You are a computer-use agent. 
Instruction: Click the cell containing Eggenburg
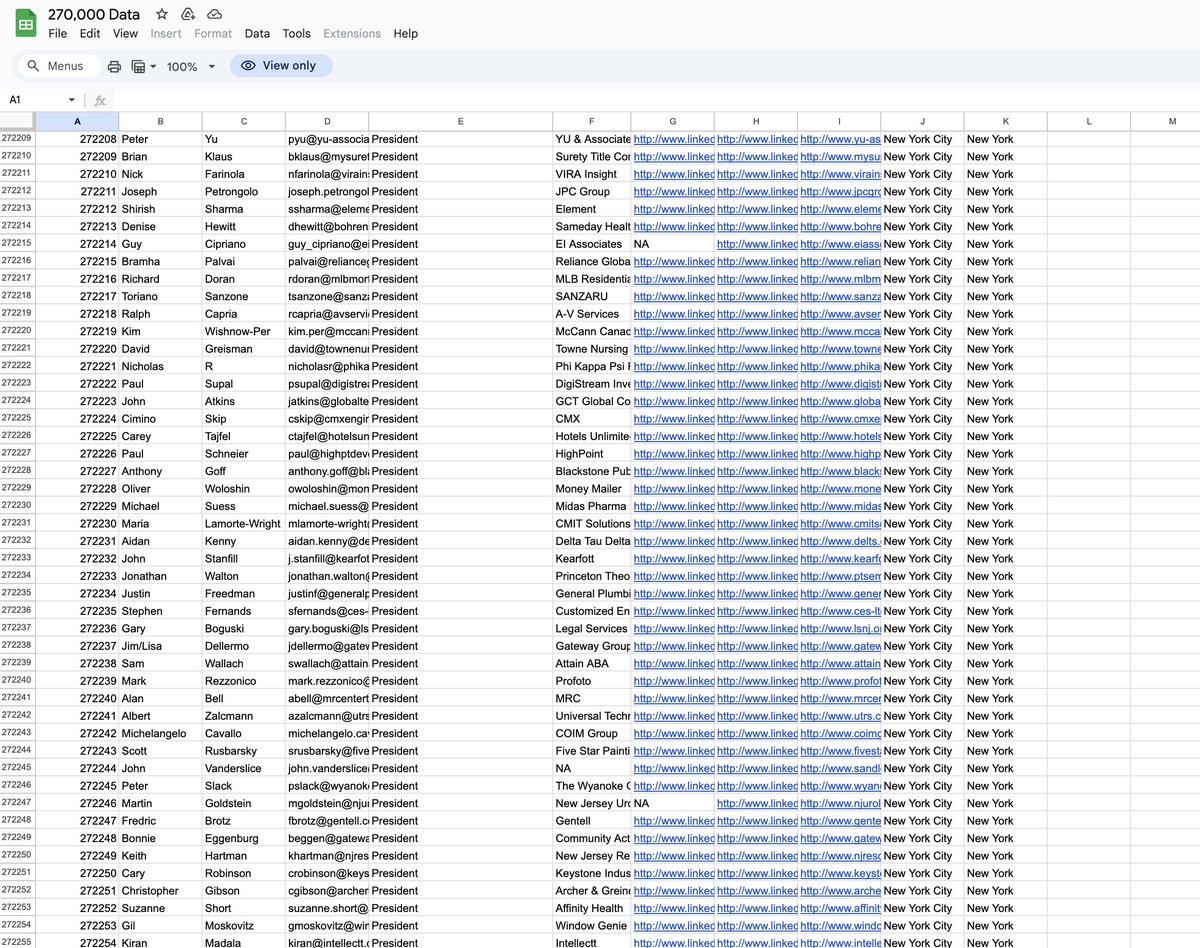tap(243, 838)
